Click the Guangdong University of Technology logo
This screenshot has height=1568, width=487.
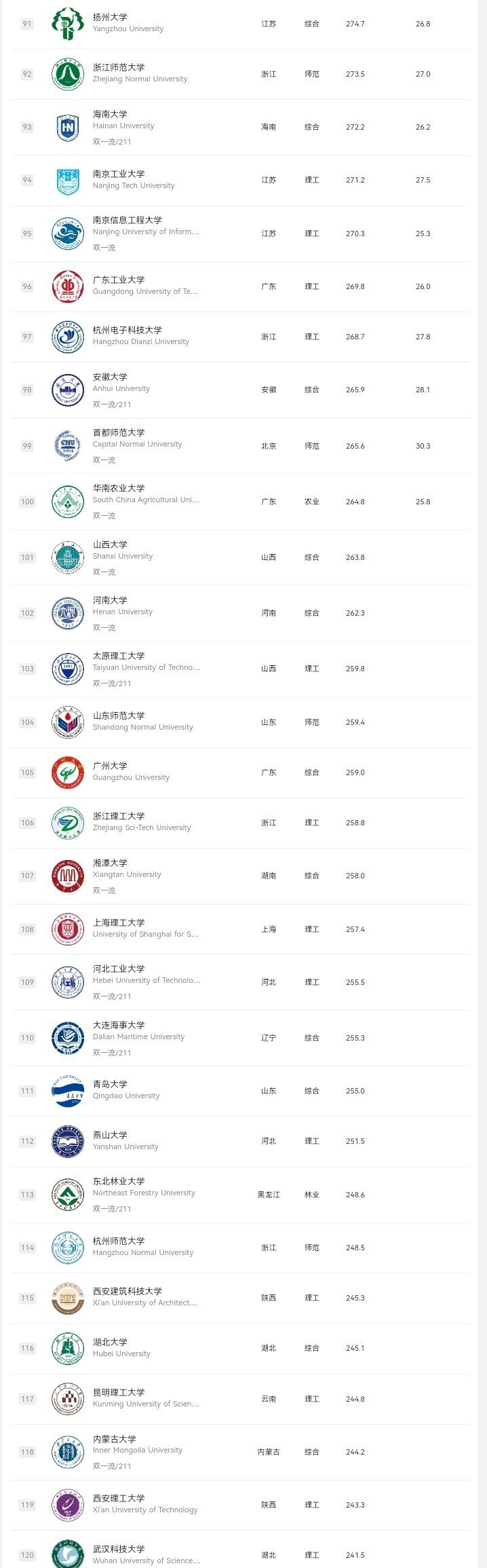pos(68,286)
